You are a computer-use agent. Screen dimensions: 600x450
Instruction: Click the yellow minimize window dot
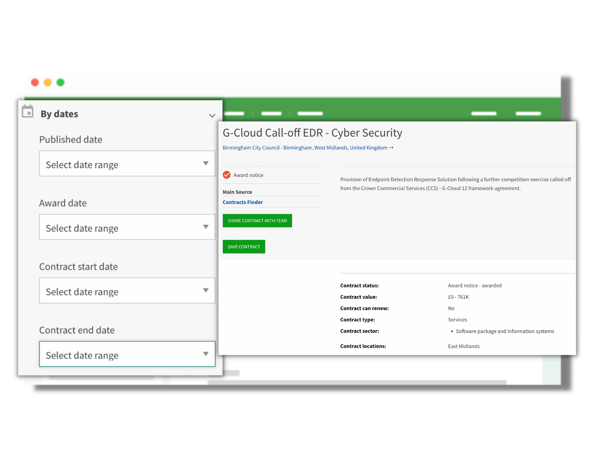pos(48,82)
